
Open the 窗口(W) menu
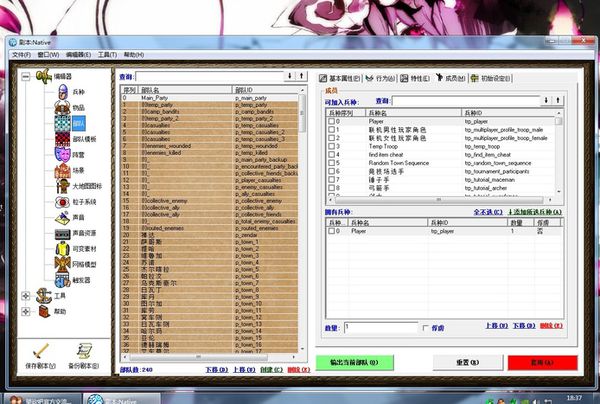[48, 55]
